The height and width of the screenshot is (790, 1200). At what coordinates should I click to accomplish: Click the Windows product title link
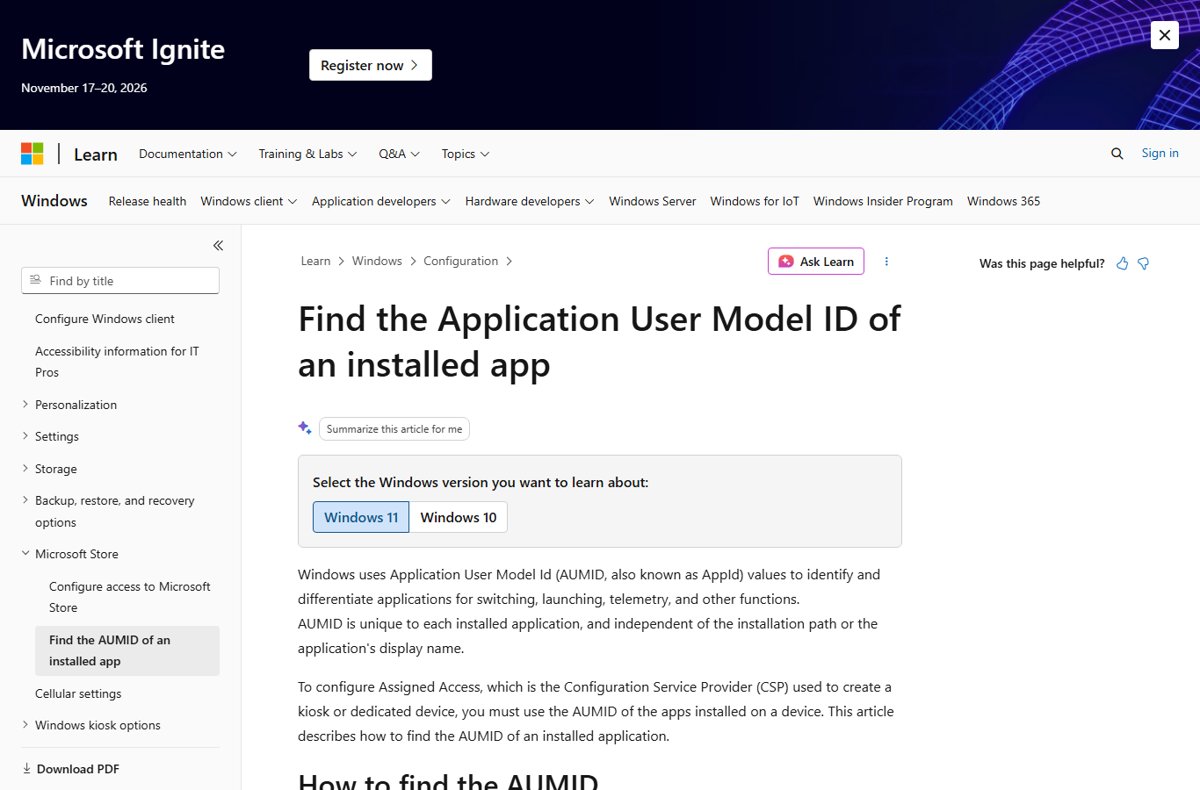click(54, 201)
